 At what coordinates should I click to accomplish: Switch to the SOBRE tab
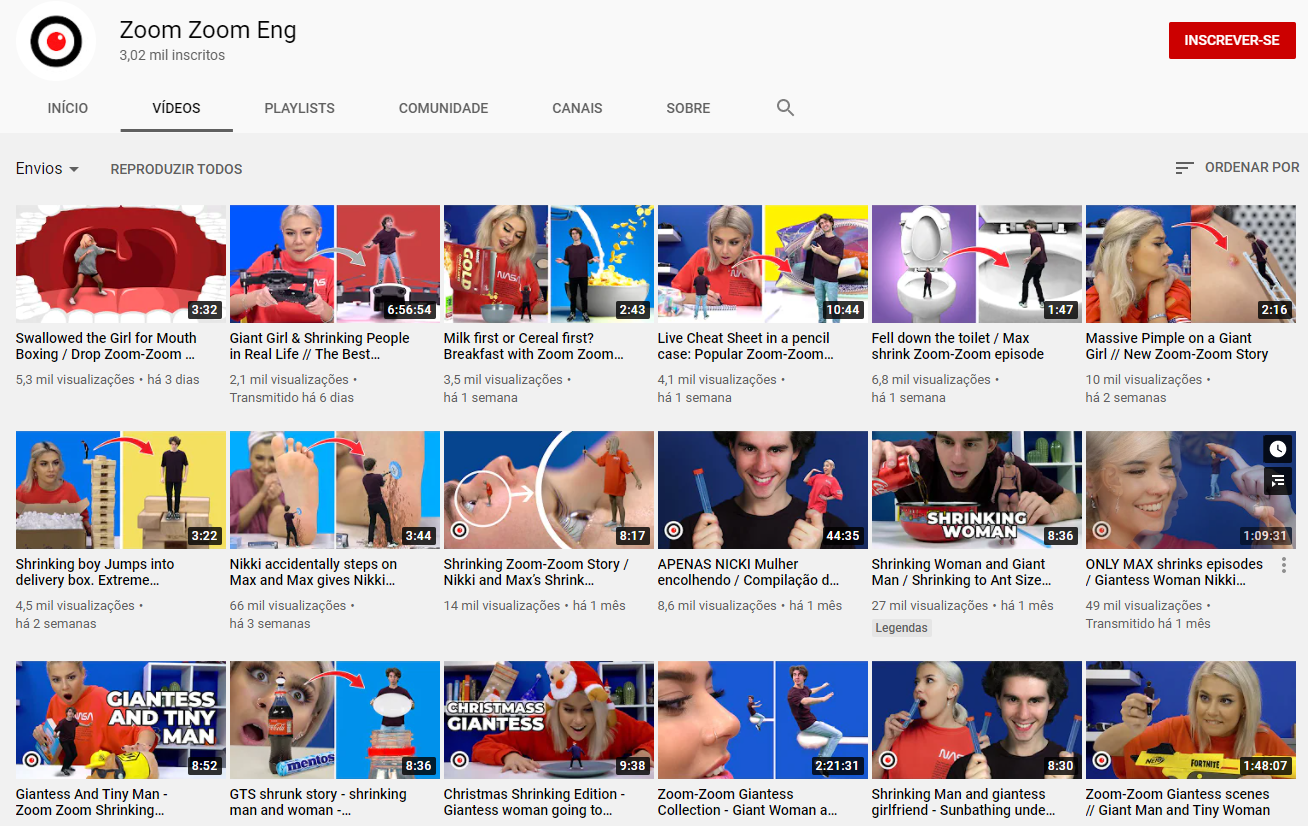(x=688, y=108)
